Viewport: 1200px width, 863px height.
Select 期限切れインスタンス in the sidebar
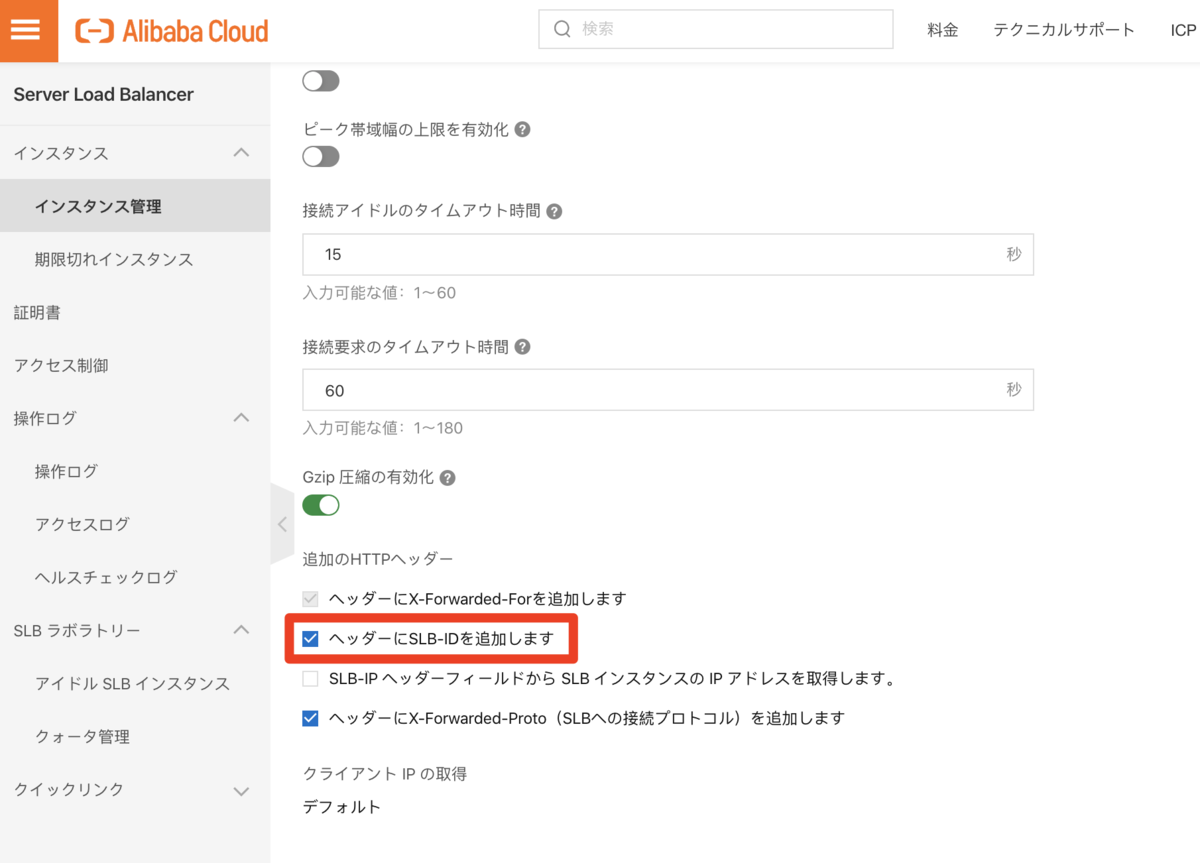pos(114,260)
